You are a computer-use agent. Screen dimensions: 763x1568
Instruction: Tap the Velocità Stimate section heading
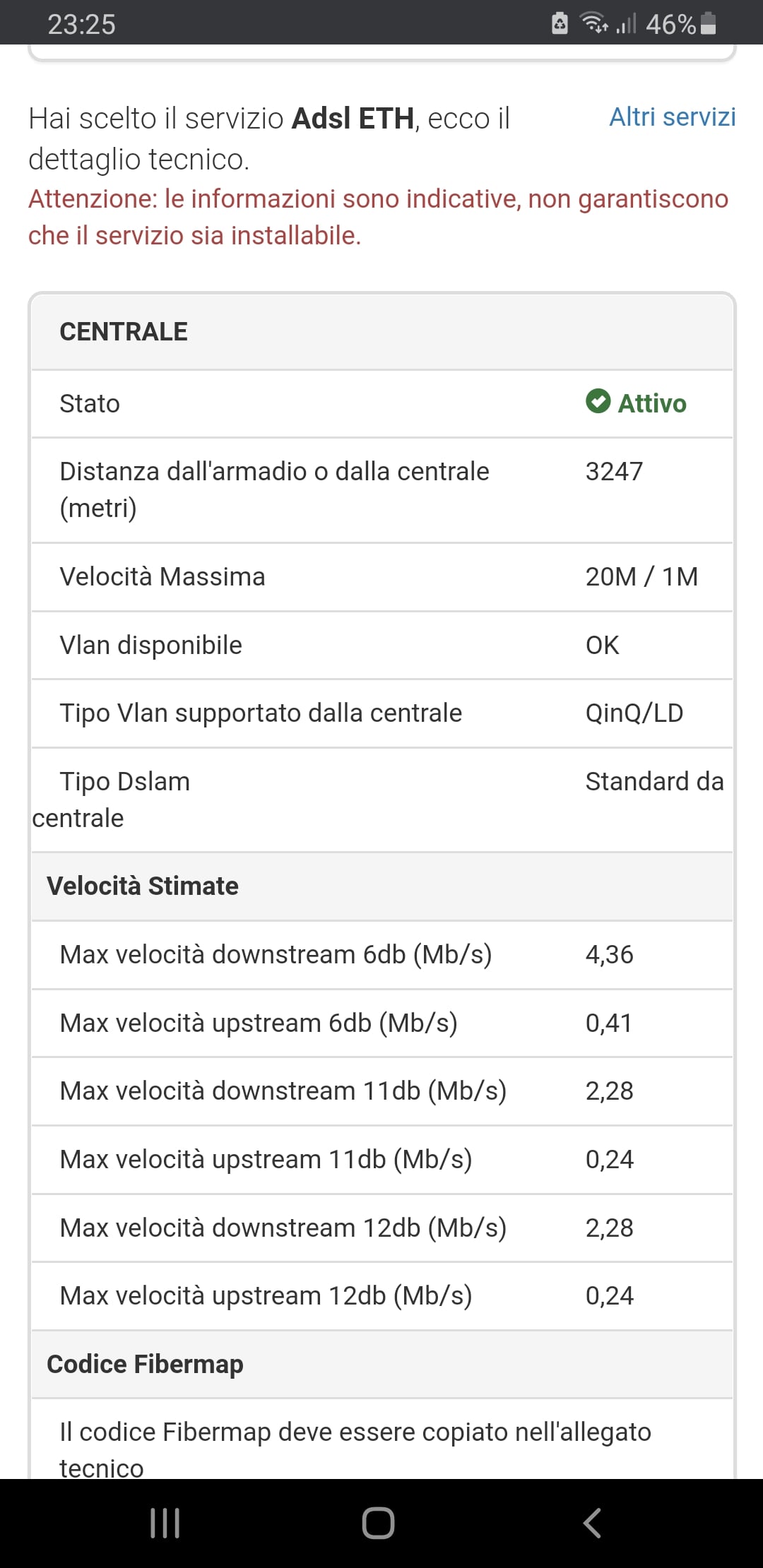[x=143, y=886]
